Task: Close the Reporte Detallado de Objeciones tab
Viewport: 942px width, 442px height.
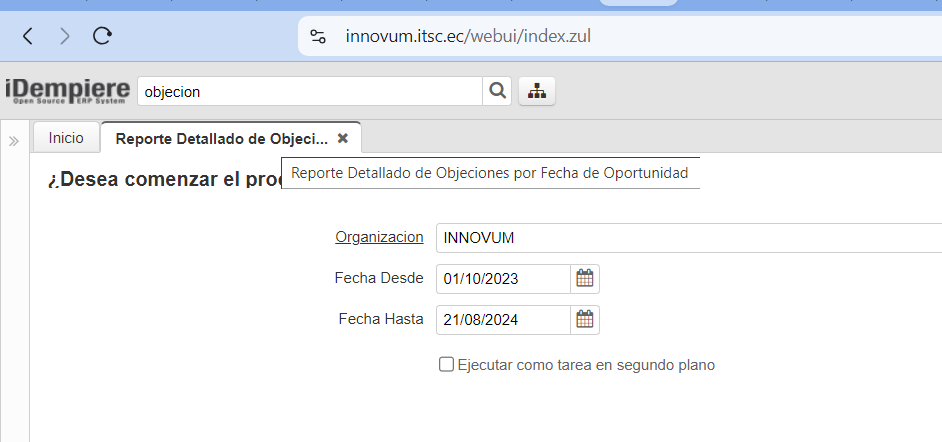Action: [x=343, y=138]
